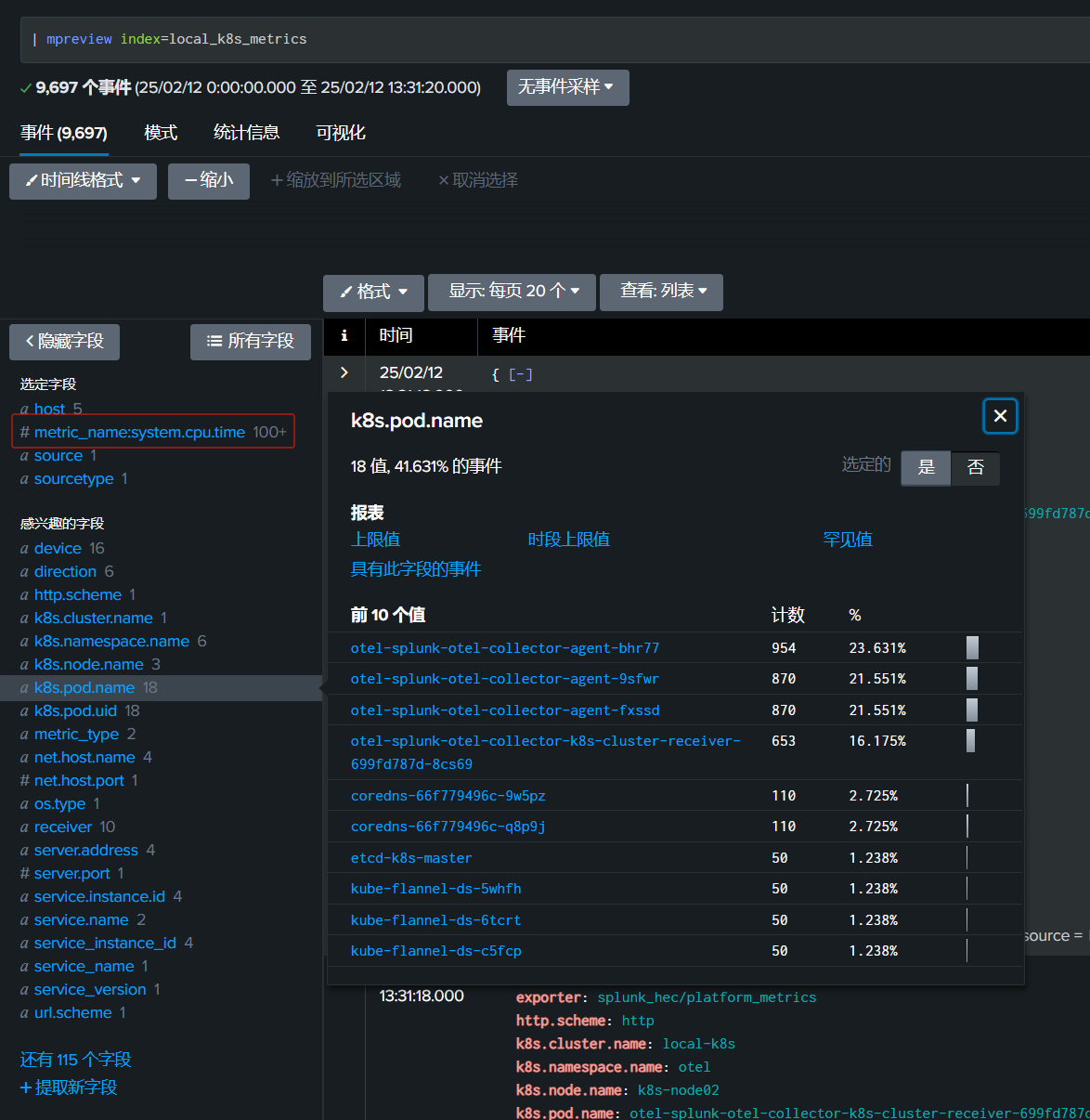
Task: Open the 无事件采样 dropdown
Action: point(567,87)
